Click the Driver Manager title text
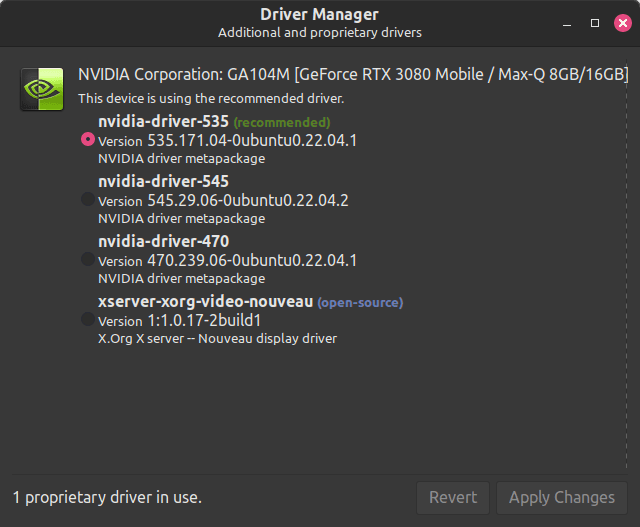 [x=320, y=15]
